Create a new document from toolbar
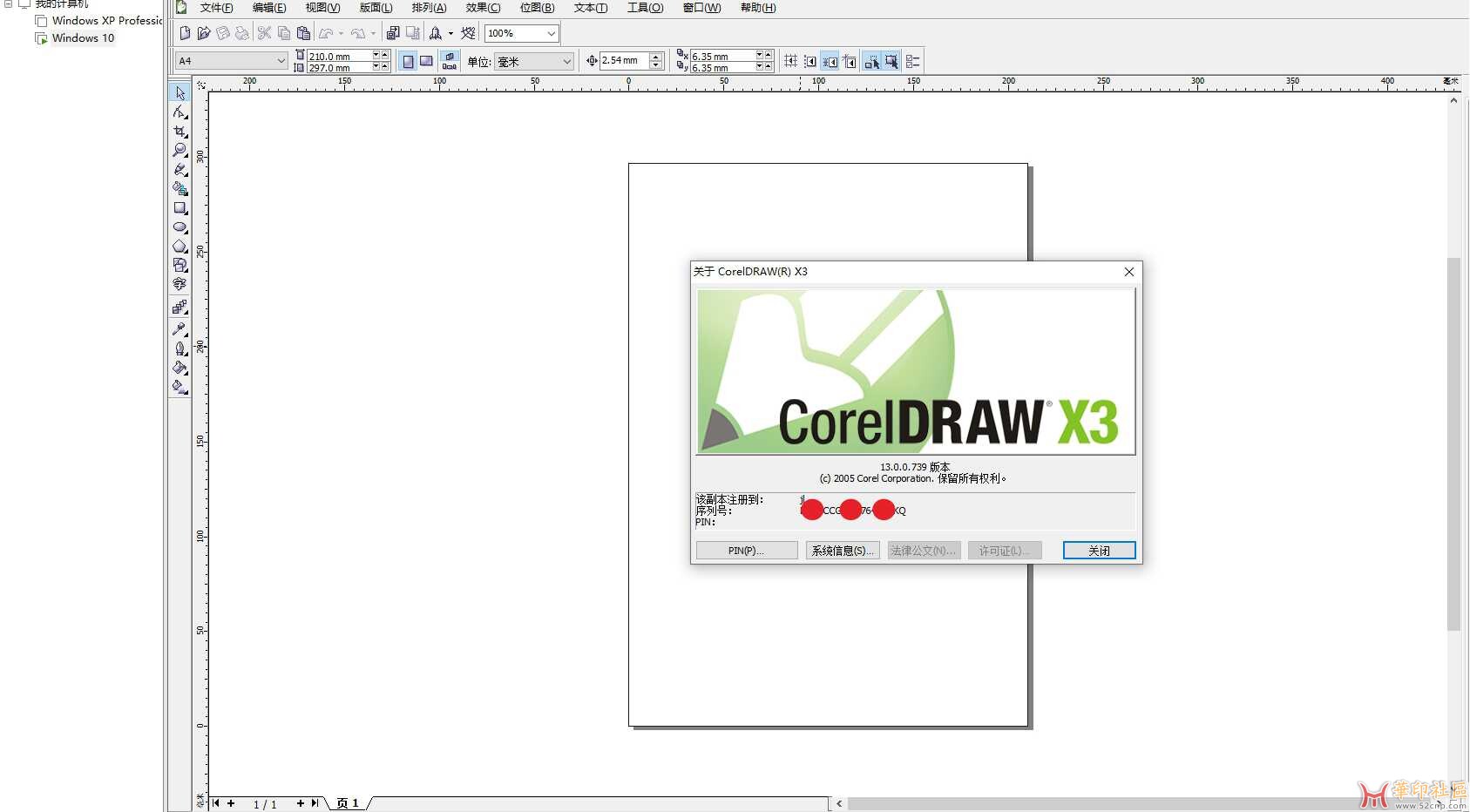This screenshot has width=1470, height=812. [x=185, y=33]
